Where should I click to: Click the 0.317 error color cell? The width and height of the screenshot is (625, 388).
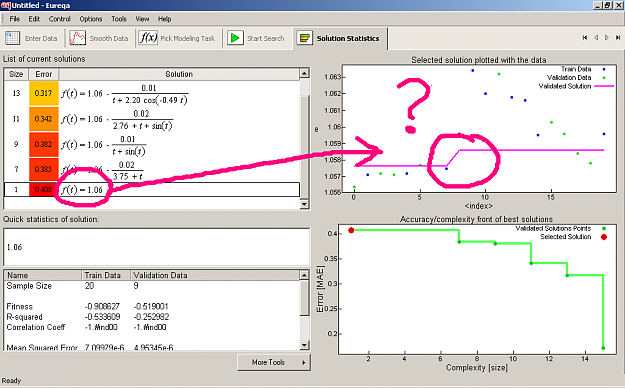(43, 94)
